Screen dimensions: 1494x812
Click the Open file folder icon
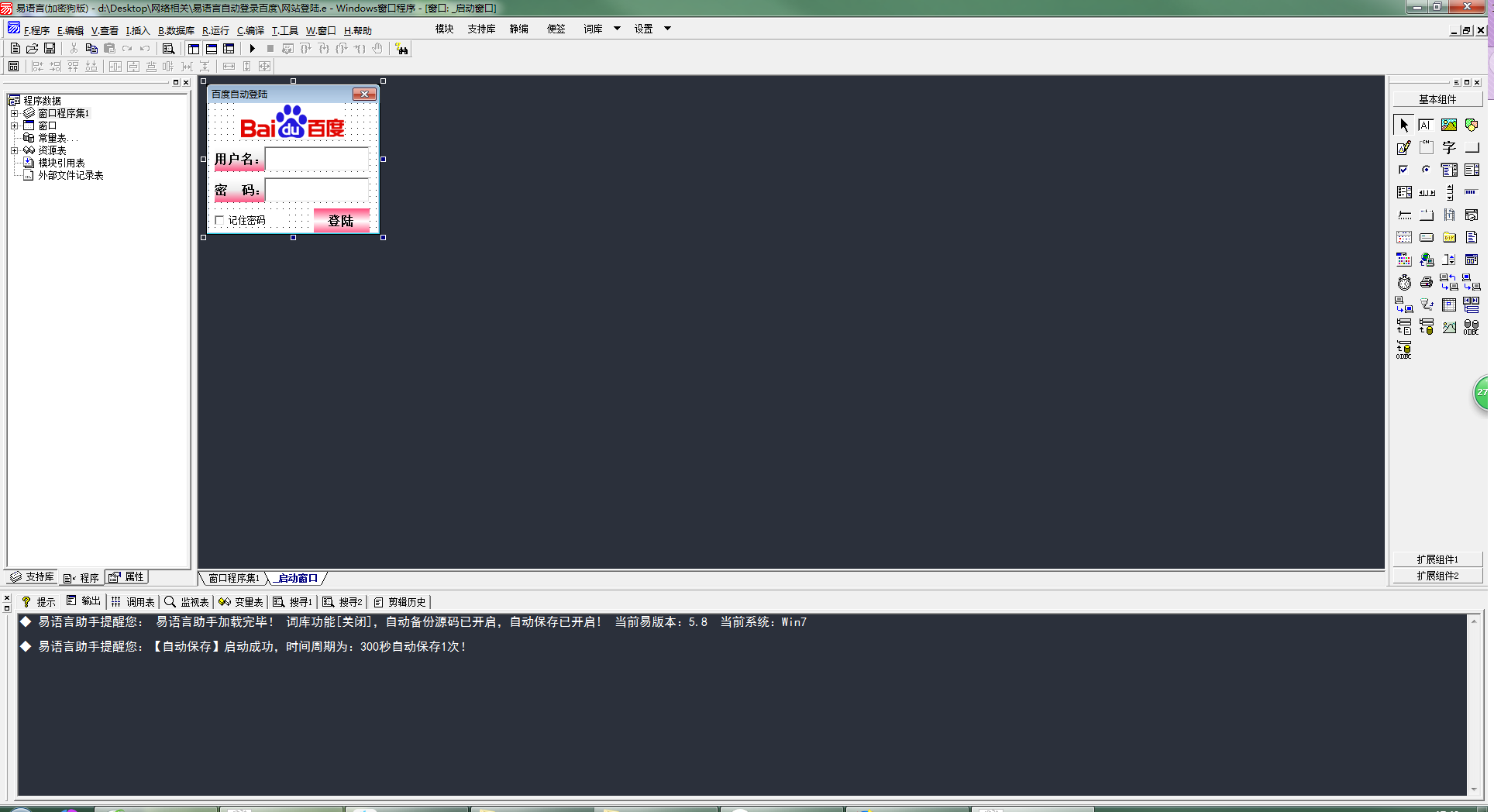click(33, 49)
